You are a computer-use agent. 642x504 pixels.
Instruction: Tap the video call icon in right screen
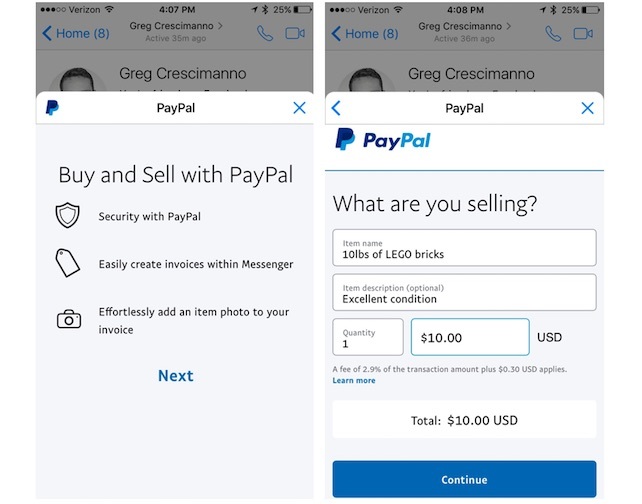click(x=584, y=33)
